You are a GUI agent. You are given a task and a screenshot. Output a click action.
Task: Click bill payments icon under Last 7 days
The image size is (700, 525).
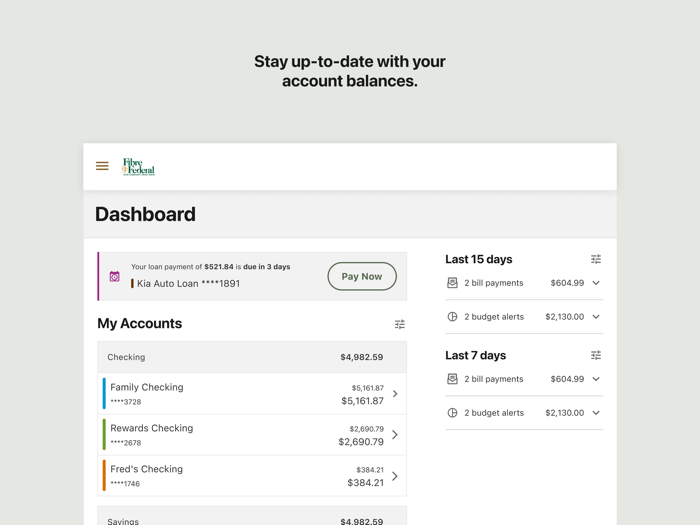452,379
